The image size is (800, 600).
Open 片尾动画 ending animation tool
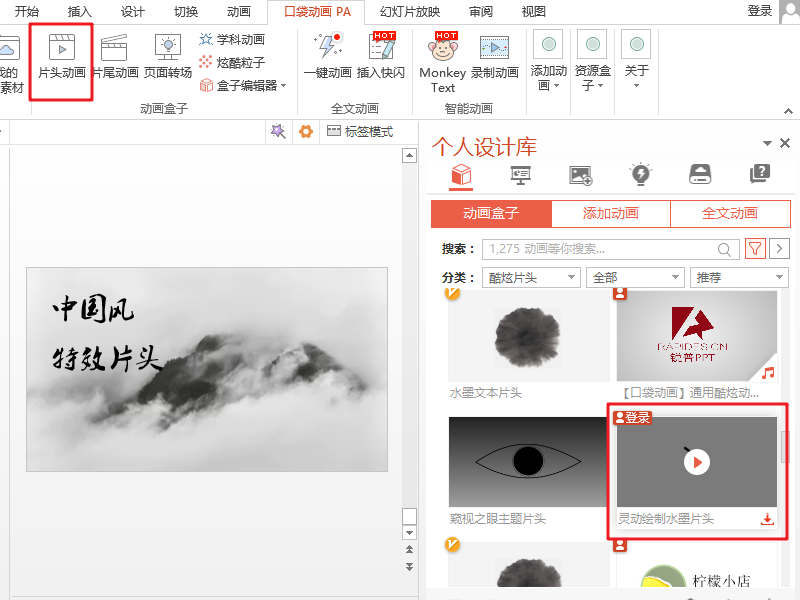coord(116,56)
